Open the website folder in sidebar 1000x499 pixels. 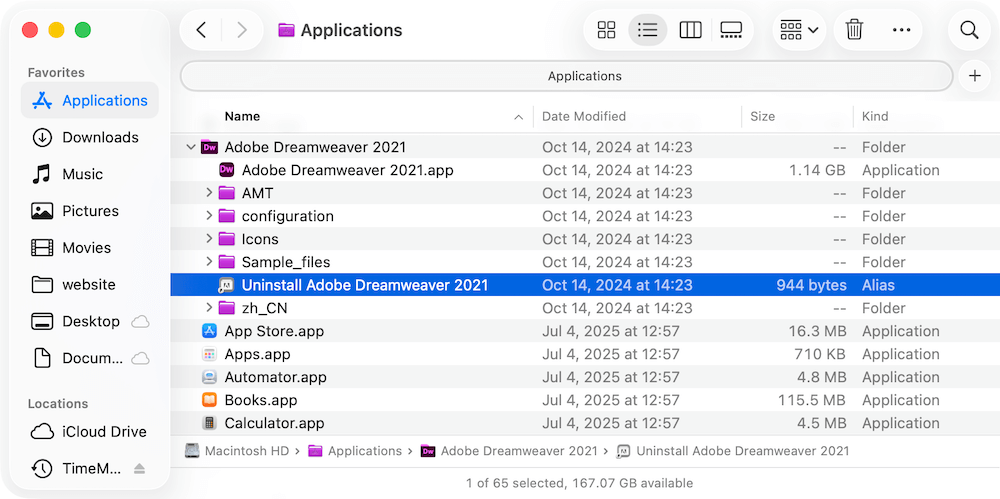pos(90,285)
